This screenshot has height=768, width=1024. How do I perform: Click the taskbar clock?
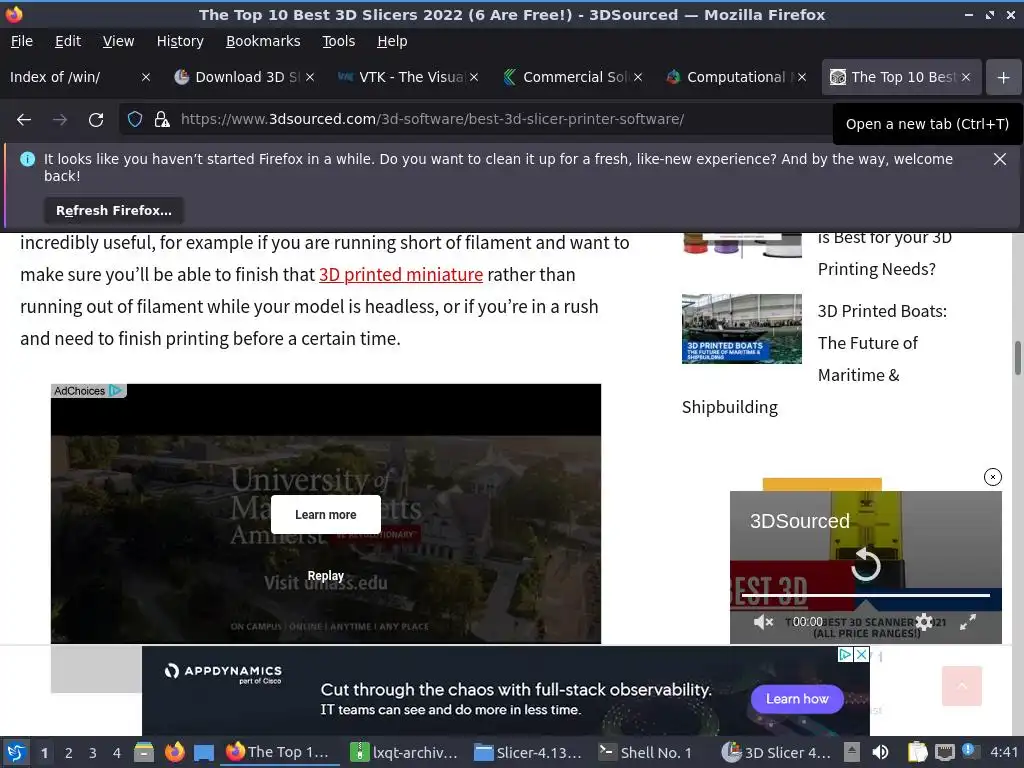click(1004, 752)
